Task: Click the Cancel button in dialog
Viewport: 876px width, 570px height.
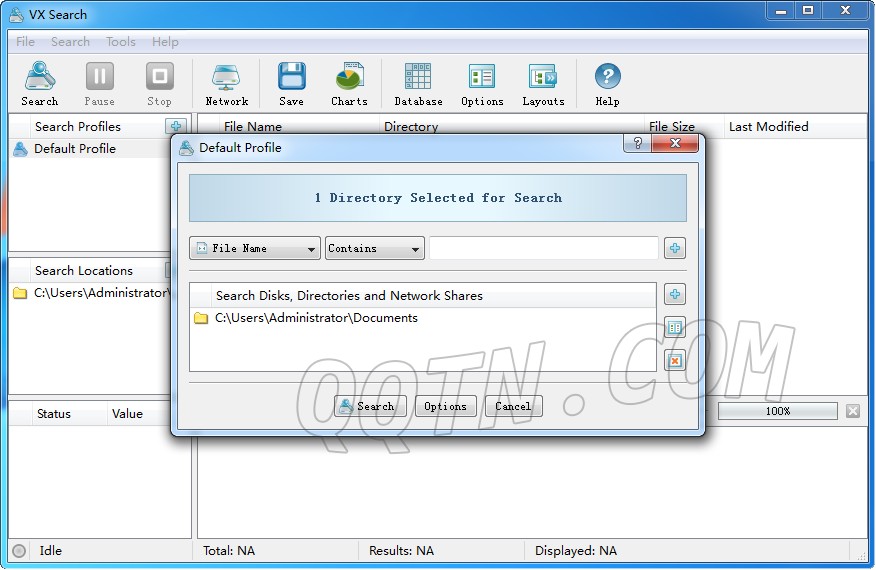Action: pyautogui.click(x=513, y=406)
